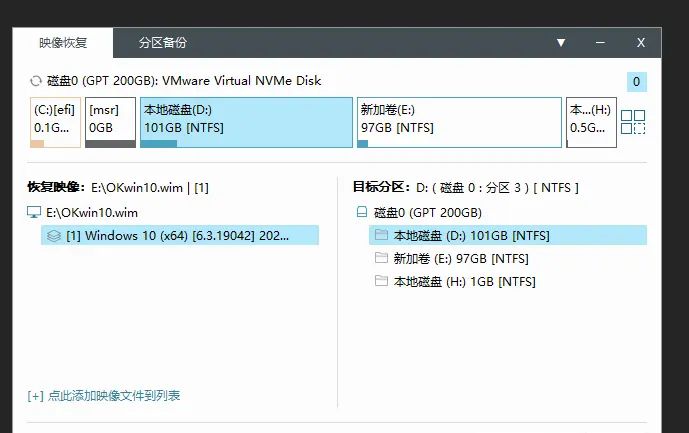
Task: Select the [msr] 0GB partition block
Action: [110, 122]
